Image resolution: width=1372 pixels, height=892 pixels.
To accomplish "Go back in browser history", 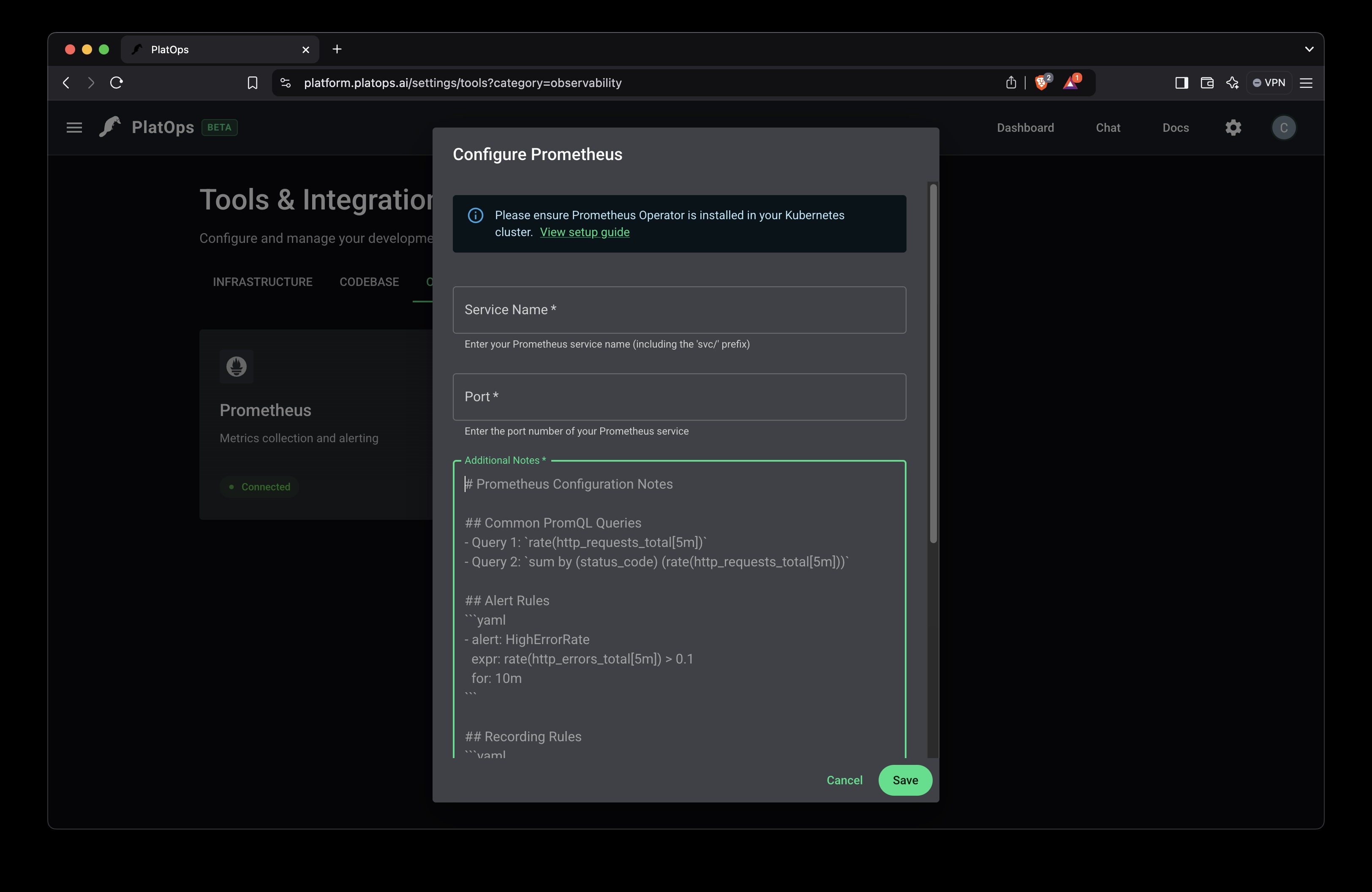I will point(66,83).
